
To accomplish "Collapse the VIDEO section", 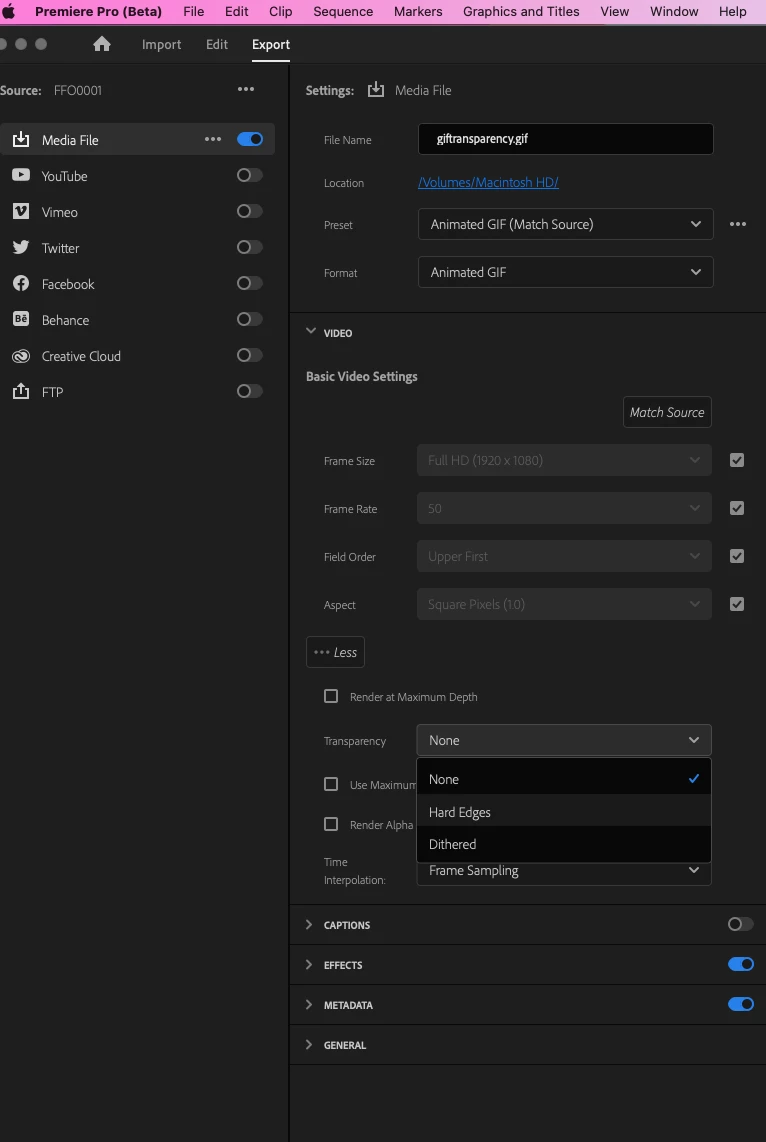I will pyautogui.click(x=311, y=332).
